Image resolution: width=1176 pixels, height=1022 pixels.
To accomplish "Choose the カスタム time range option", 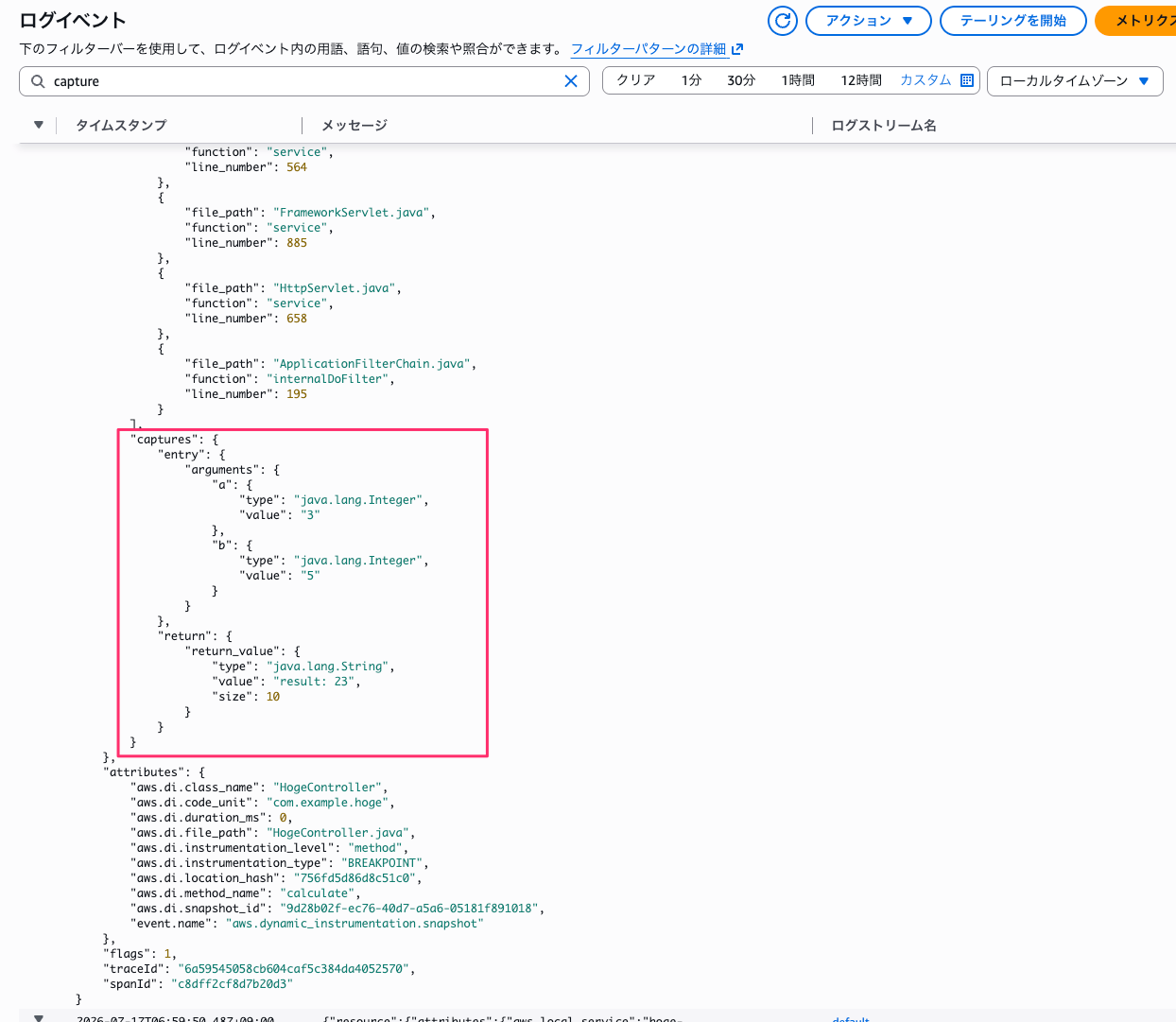I will coord(925,80).
